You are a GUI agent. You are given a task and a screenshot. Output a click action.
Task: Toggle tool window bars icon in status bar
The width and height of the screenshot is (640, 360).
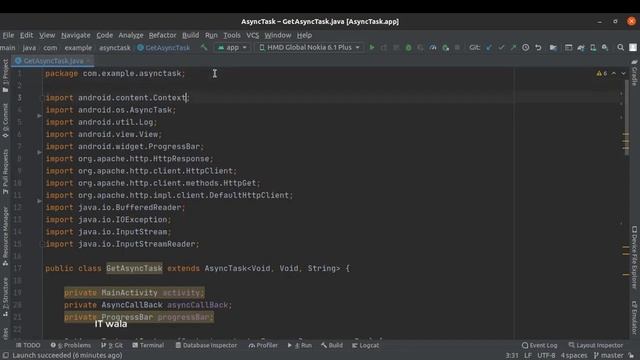(5, 356)
